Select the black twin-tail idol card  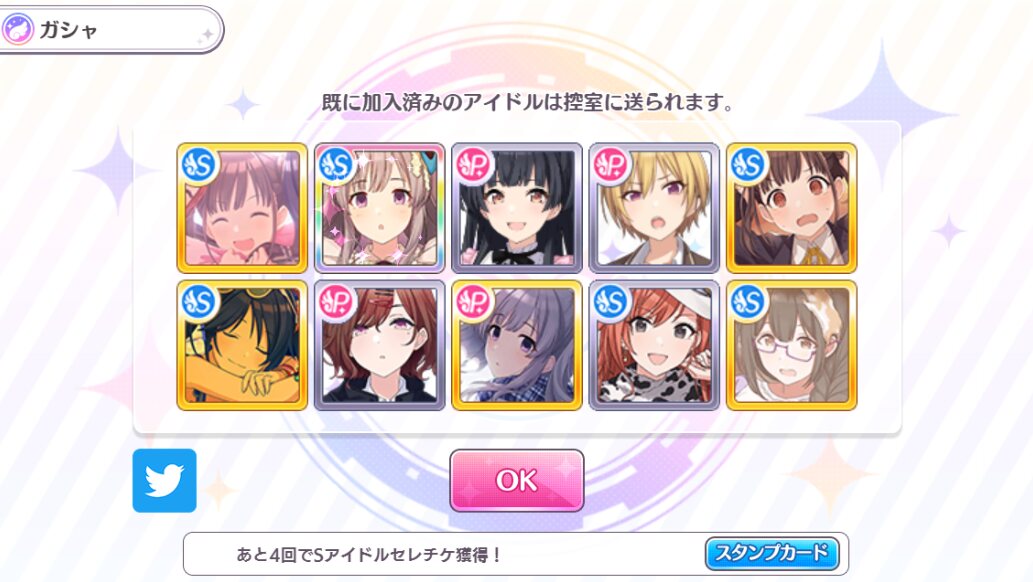517,208
